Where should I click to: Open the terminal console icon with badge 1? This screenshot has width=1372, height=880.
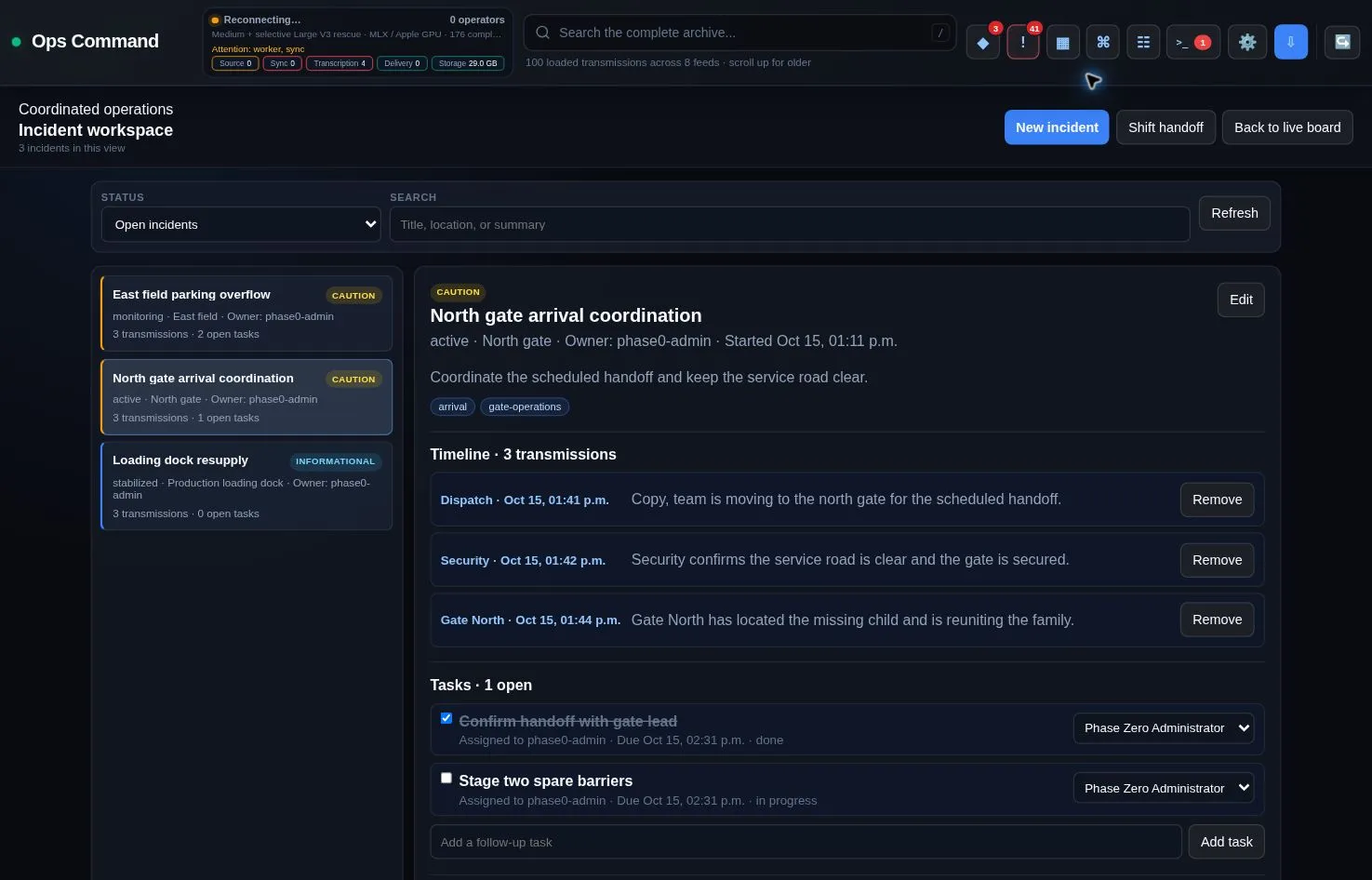1193,42
